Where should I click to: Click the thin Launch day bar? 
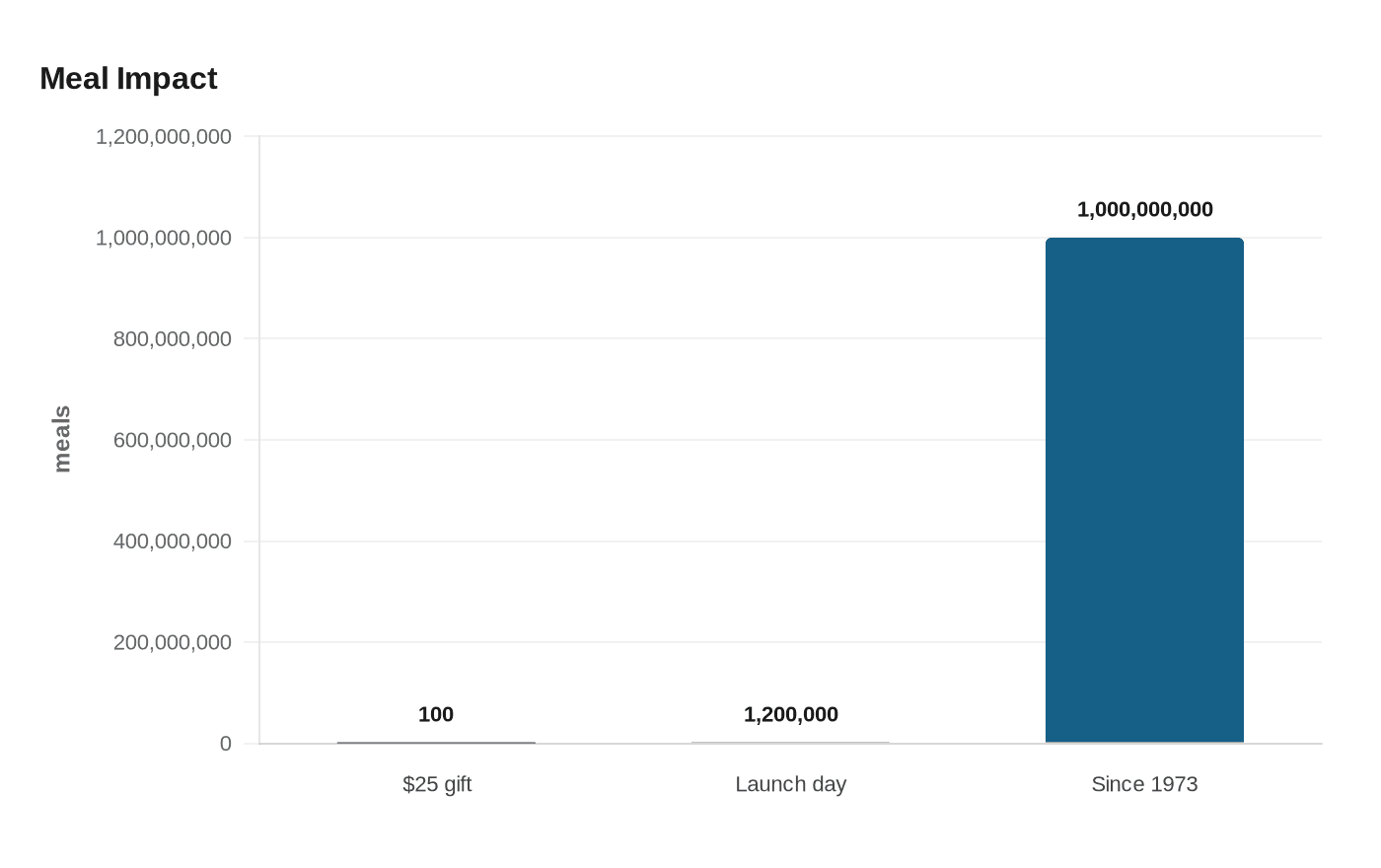tap(790, 743)
